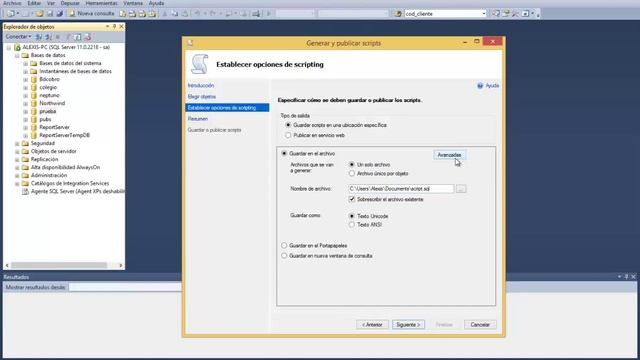Click the Nombre de archivo path field
The height and width of the screenshot is (360, 640).
point(401,189)
